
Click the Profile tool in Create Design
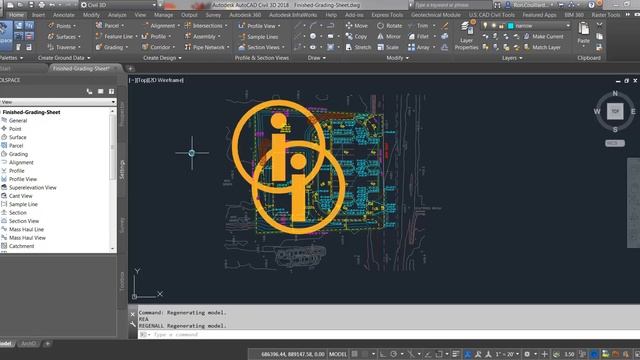click(x=157, y=36)
